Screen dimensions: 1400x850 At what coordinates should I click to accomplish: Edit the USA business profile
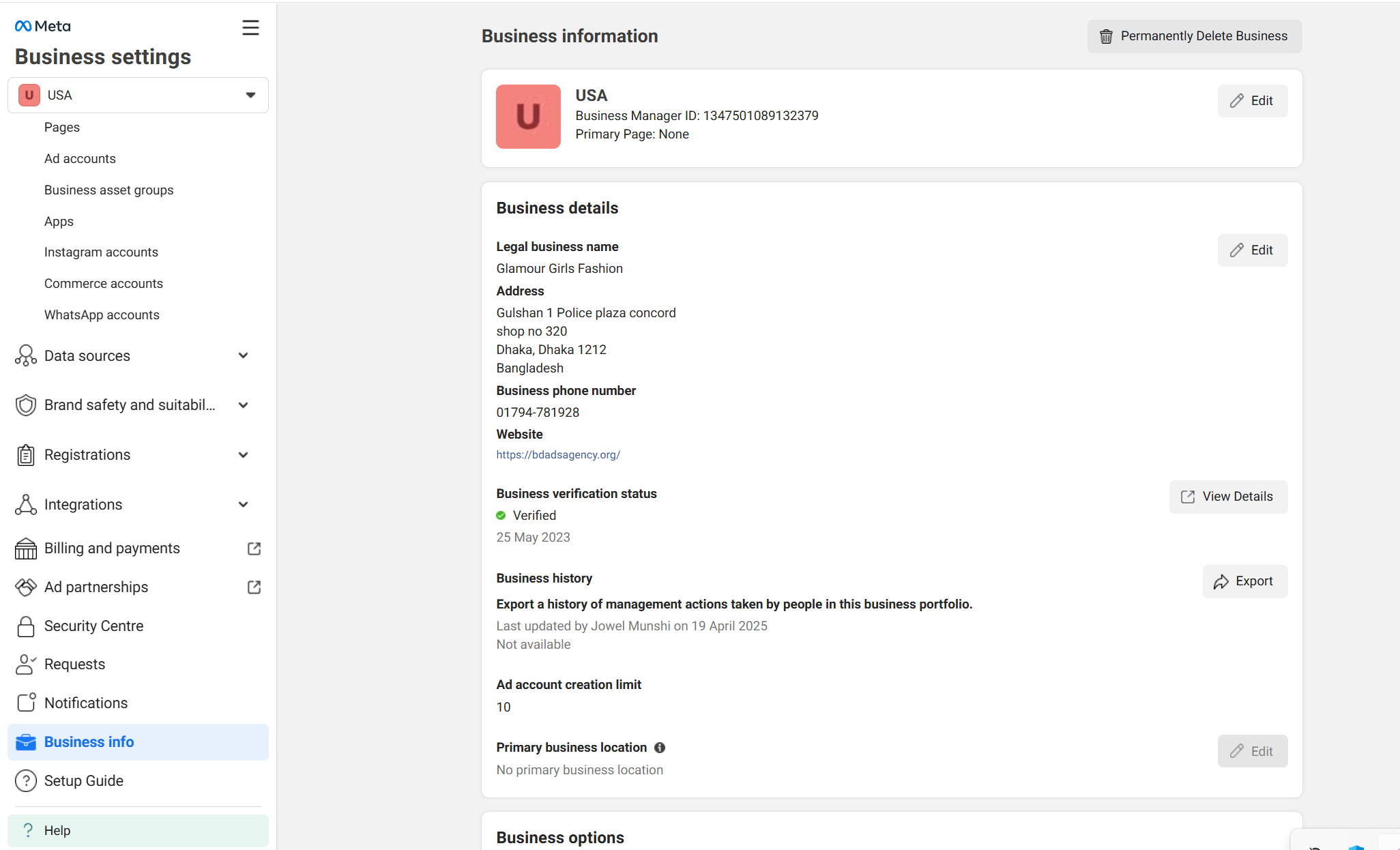pyautogui.click(x=1252, y=101)
